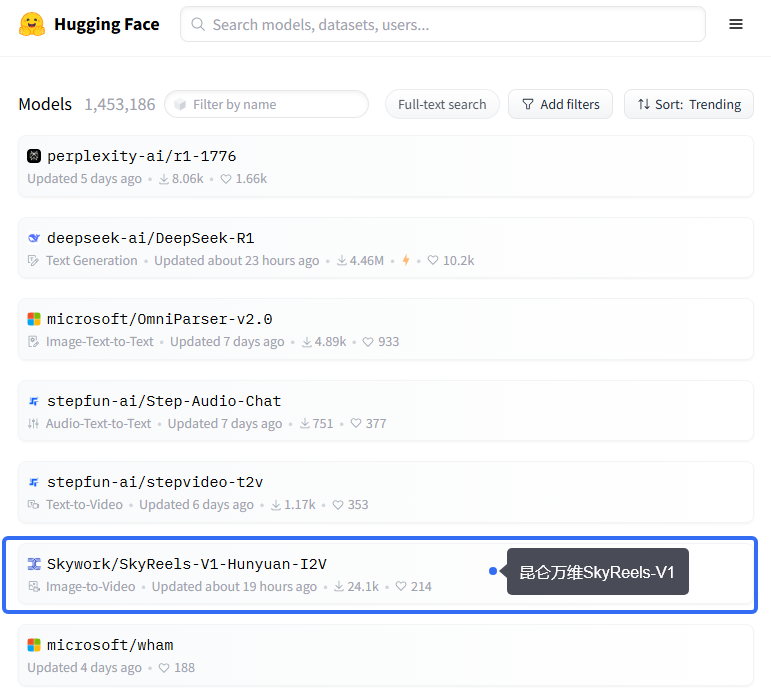The width and height of the screenshot is (771, 692).
Task: Open perplexity-ai/r1-1776 model link
Action: 142,156
